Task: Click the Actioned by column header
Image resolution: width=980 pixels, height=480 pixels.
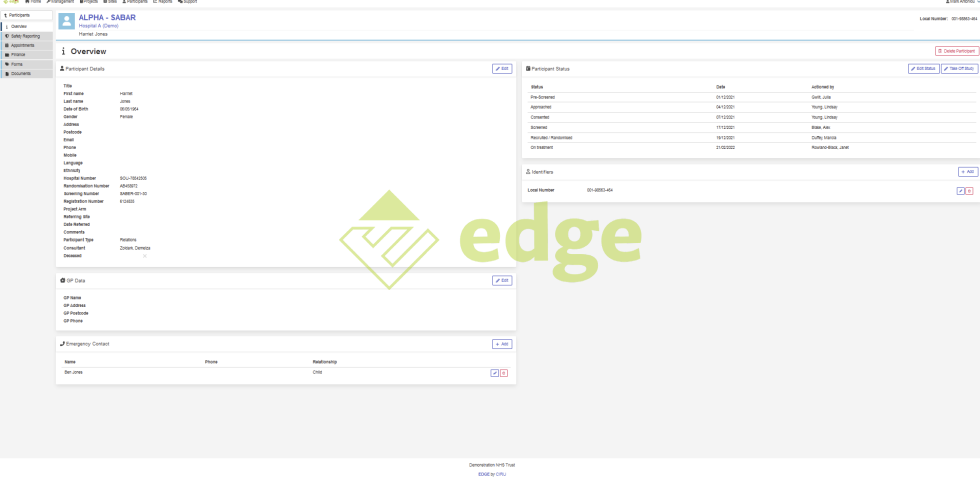Action: (822, 87)
